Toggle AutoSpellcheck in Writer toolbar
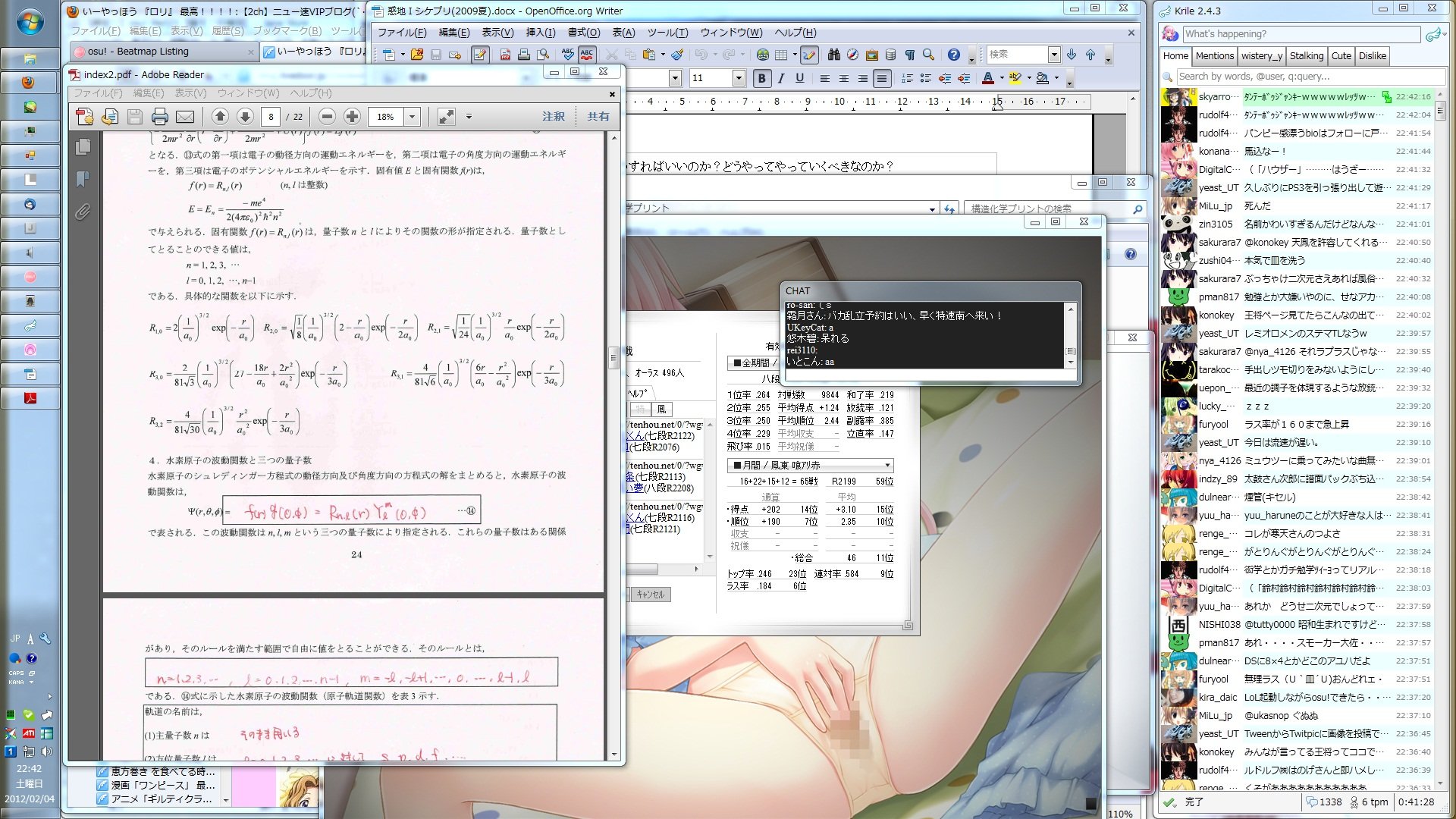The height and width of the screenshot is (819, 1456). (586, 55)
